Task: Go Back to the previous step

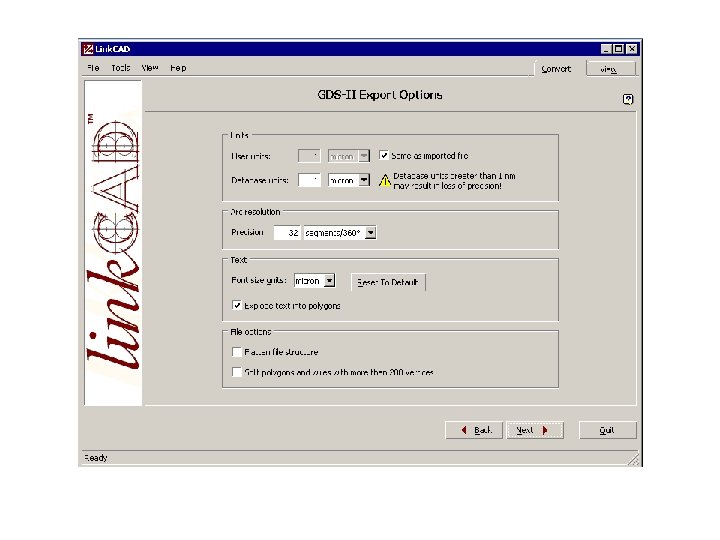Action: click(474, 430)
